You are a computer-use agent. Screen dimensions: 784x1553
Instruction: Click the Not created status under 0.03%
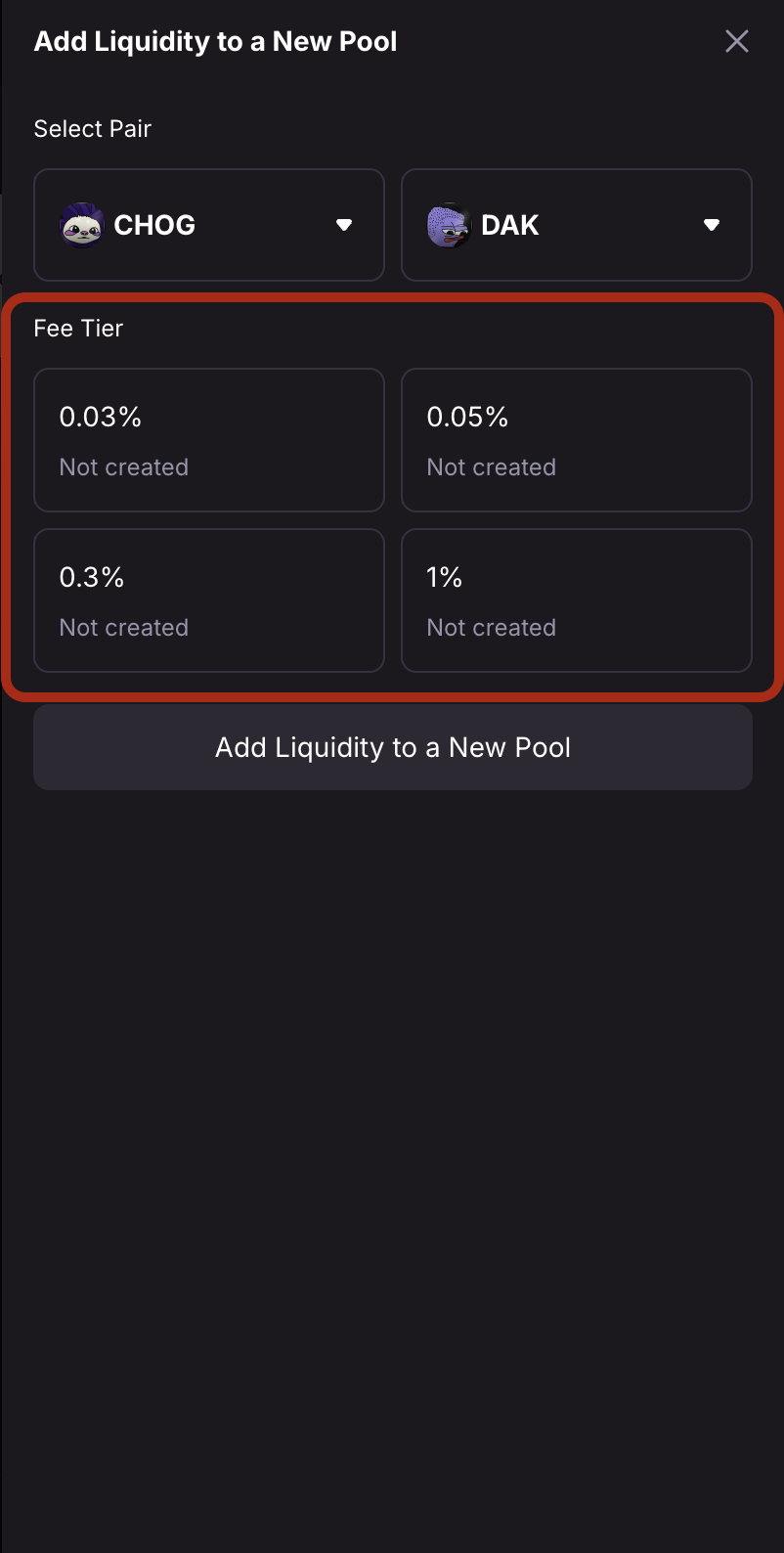tap(124, 467)
